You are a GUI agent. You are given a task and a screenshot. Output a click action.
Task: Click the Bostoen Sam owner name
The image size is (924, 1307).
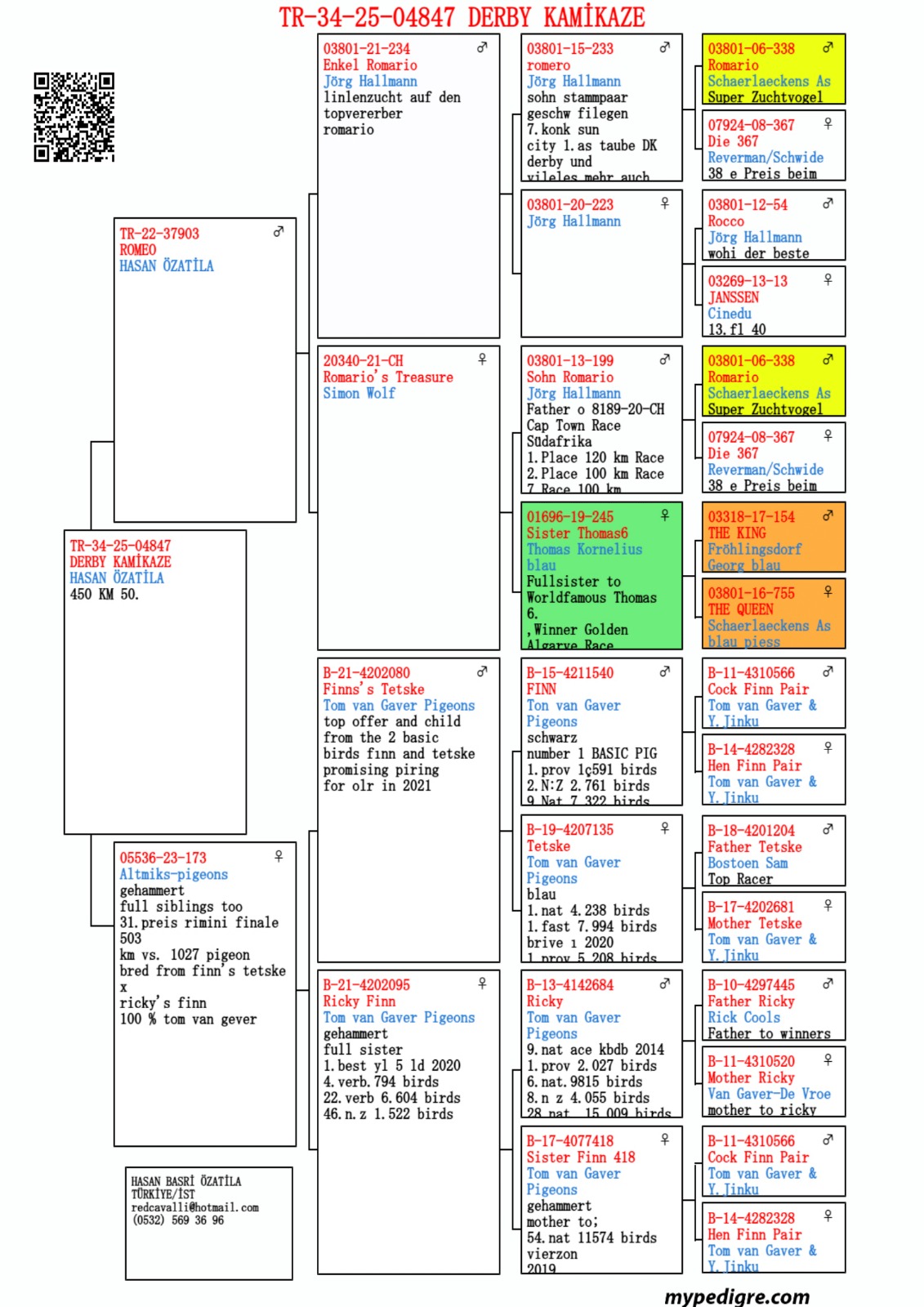748,863
